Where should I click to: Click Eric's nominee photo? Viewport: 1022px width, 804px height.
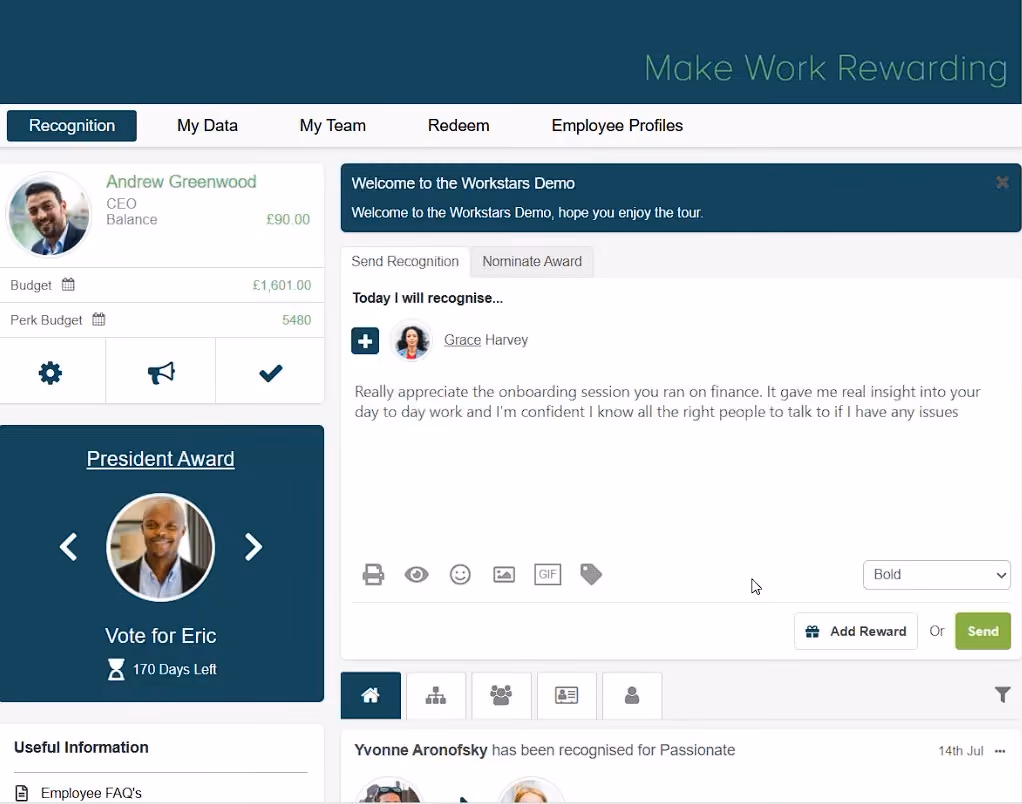[x=160, y=547]
